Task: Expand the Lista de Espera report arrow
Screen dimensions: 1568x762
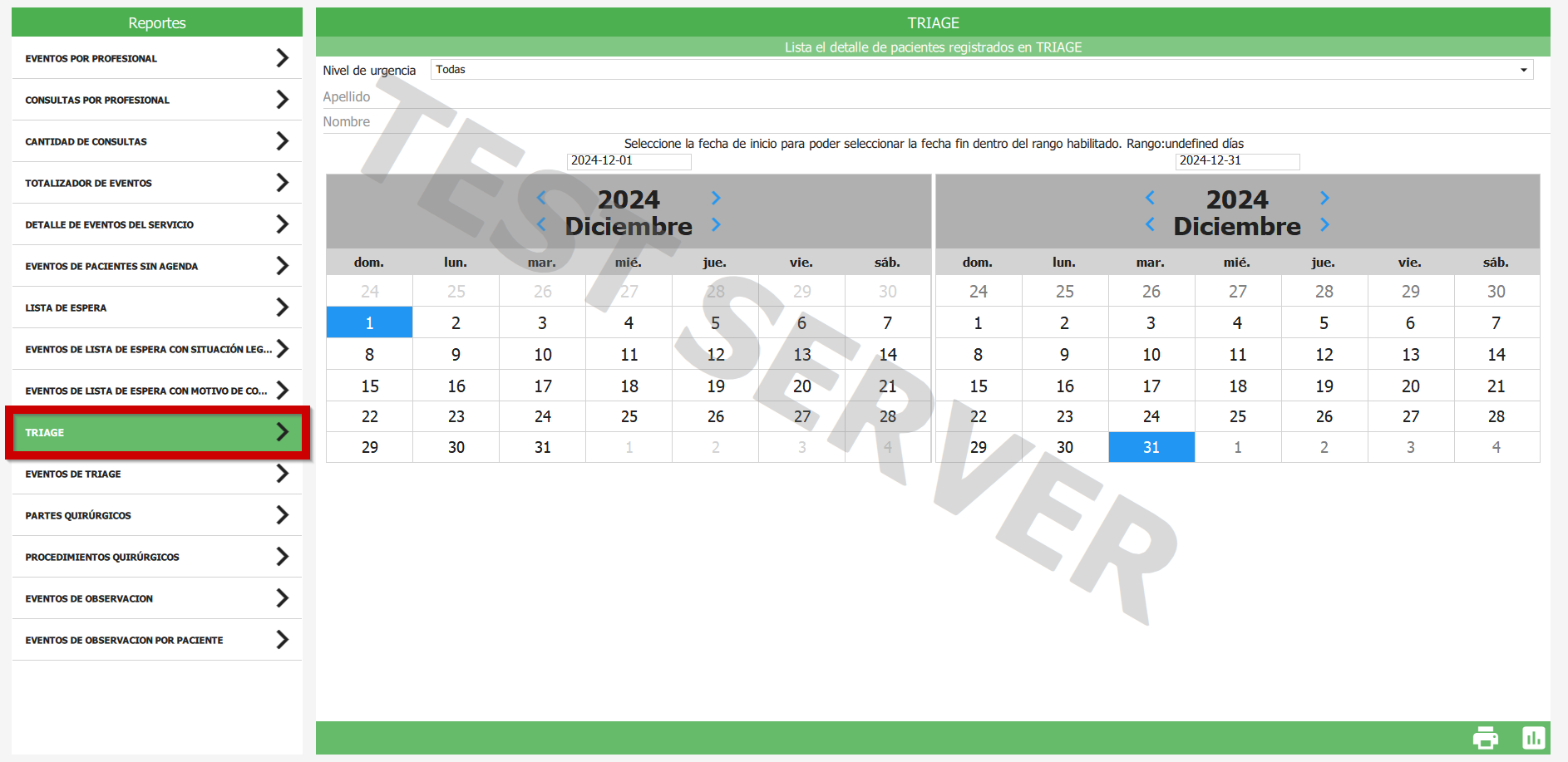Action: coord(283,307)
